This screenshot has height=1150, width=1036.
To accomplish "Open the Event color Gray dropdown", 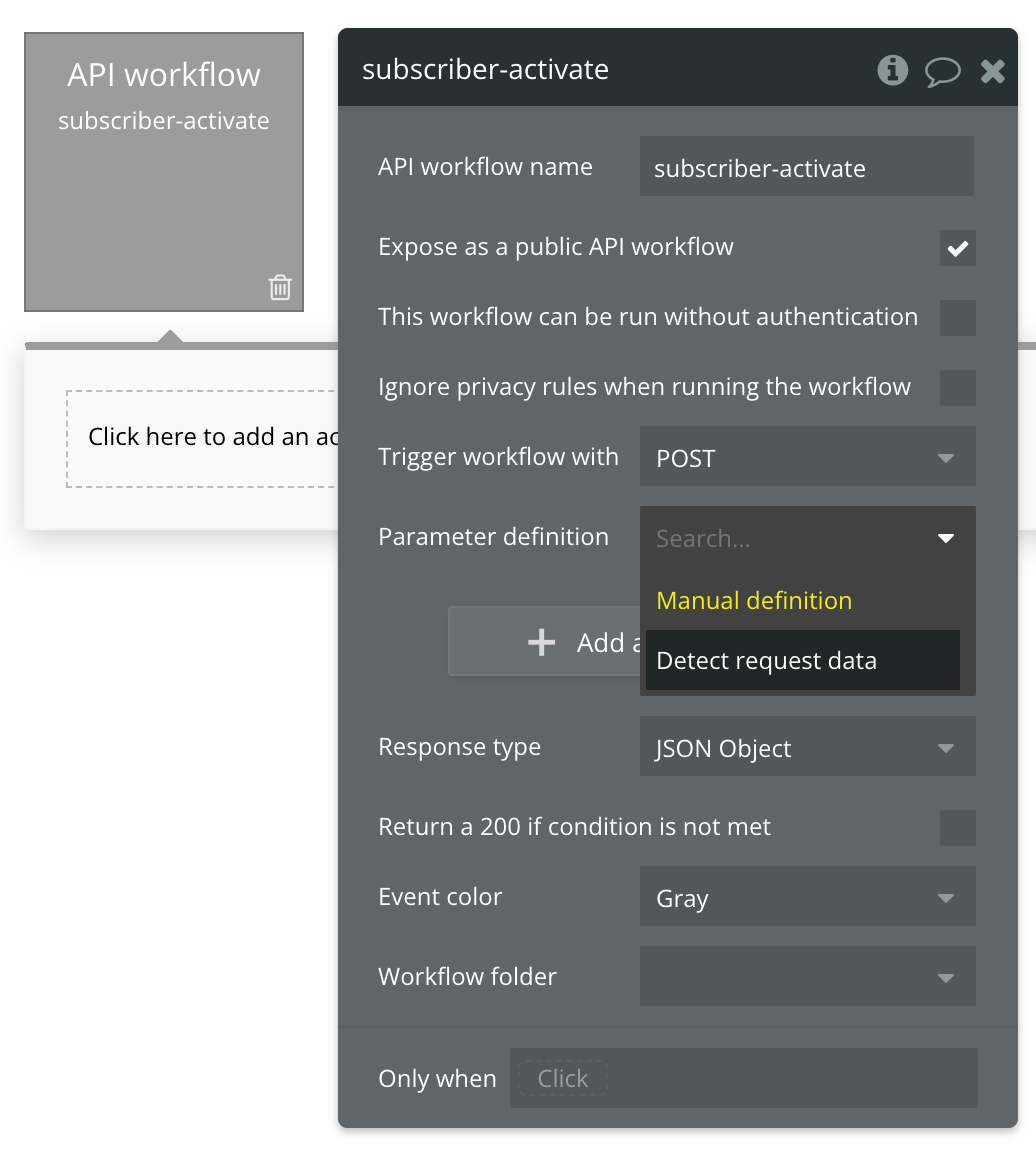I will 807,898.
